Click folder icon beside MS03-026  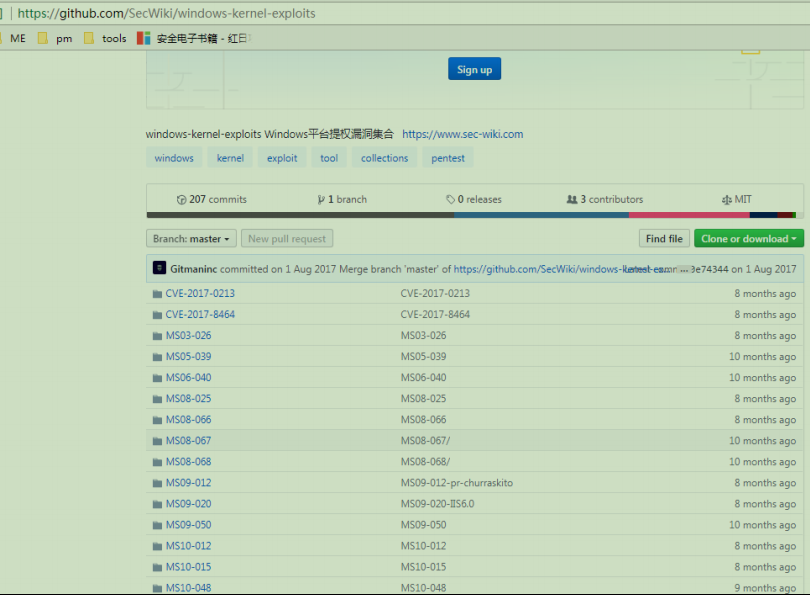tap(158, 336)
